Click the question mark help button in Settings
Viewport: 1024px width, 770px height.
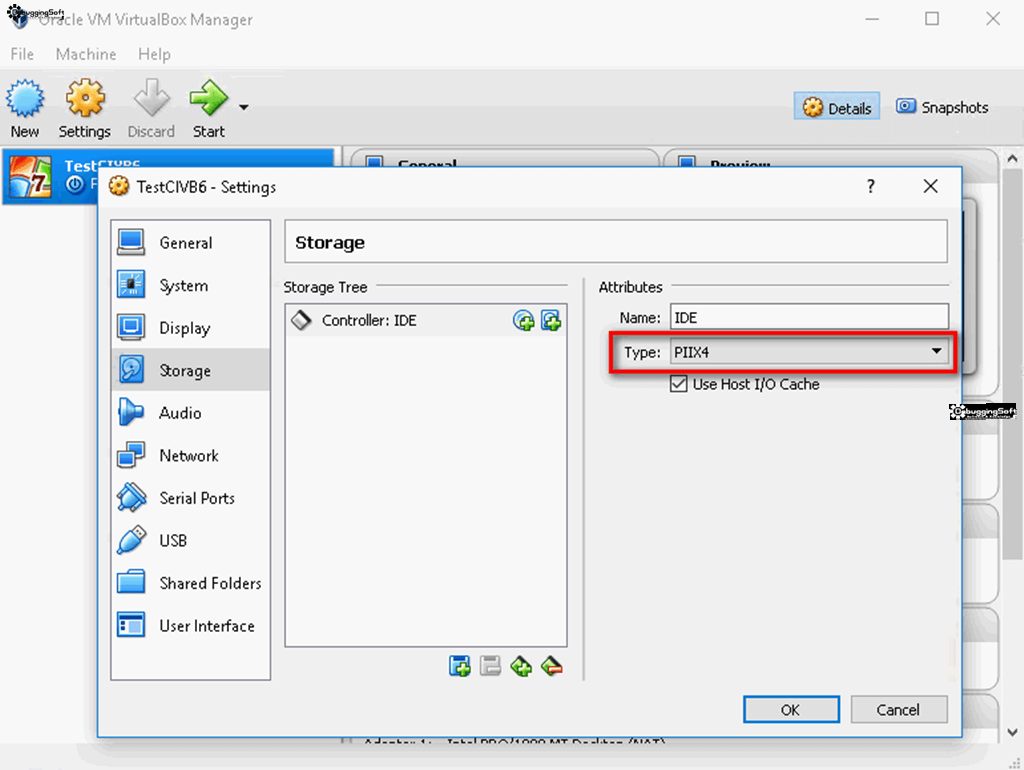click(x=871, y=187)
